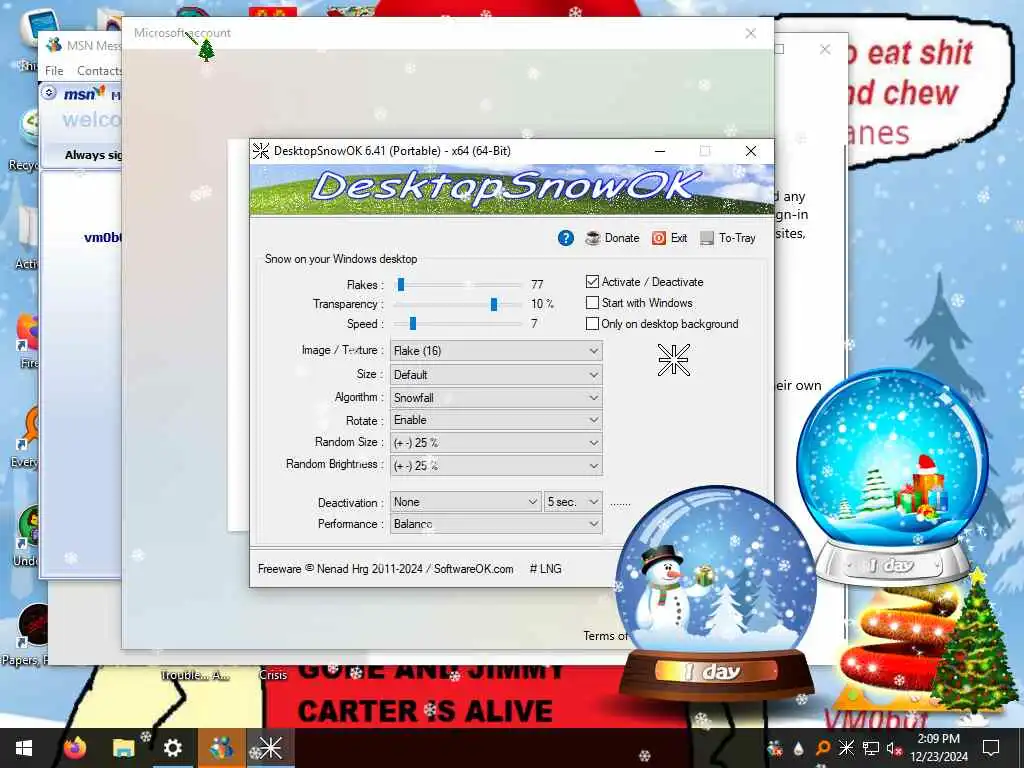Viewport: 1024px width, 768px height.
Task: Open the muted volume speaker icon
Action: click(x=893, y=748)
